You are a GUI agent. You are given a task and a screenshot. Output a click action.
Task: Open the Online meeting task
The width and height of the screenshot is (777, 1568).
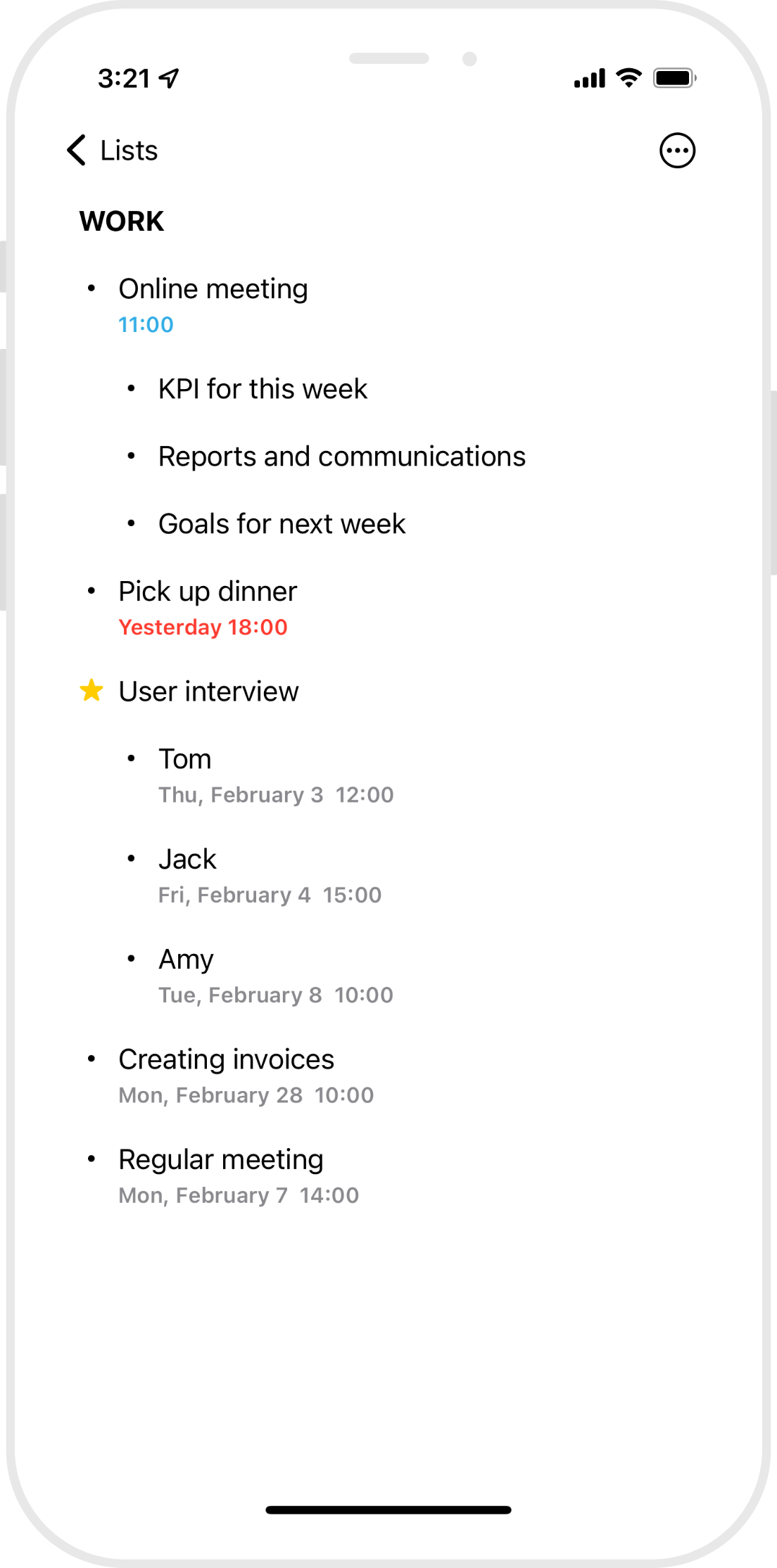[213, 289]
